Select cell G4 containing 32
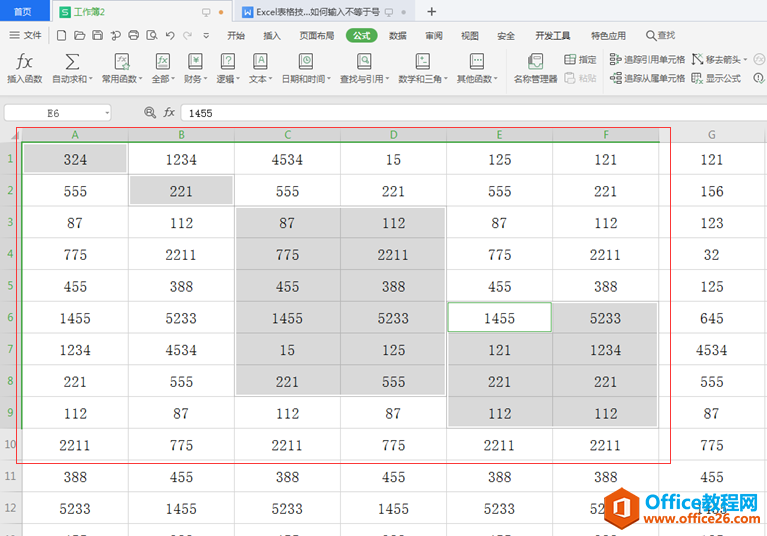This screenshot has width=767, height=536. [x=712, y=254]
